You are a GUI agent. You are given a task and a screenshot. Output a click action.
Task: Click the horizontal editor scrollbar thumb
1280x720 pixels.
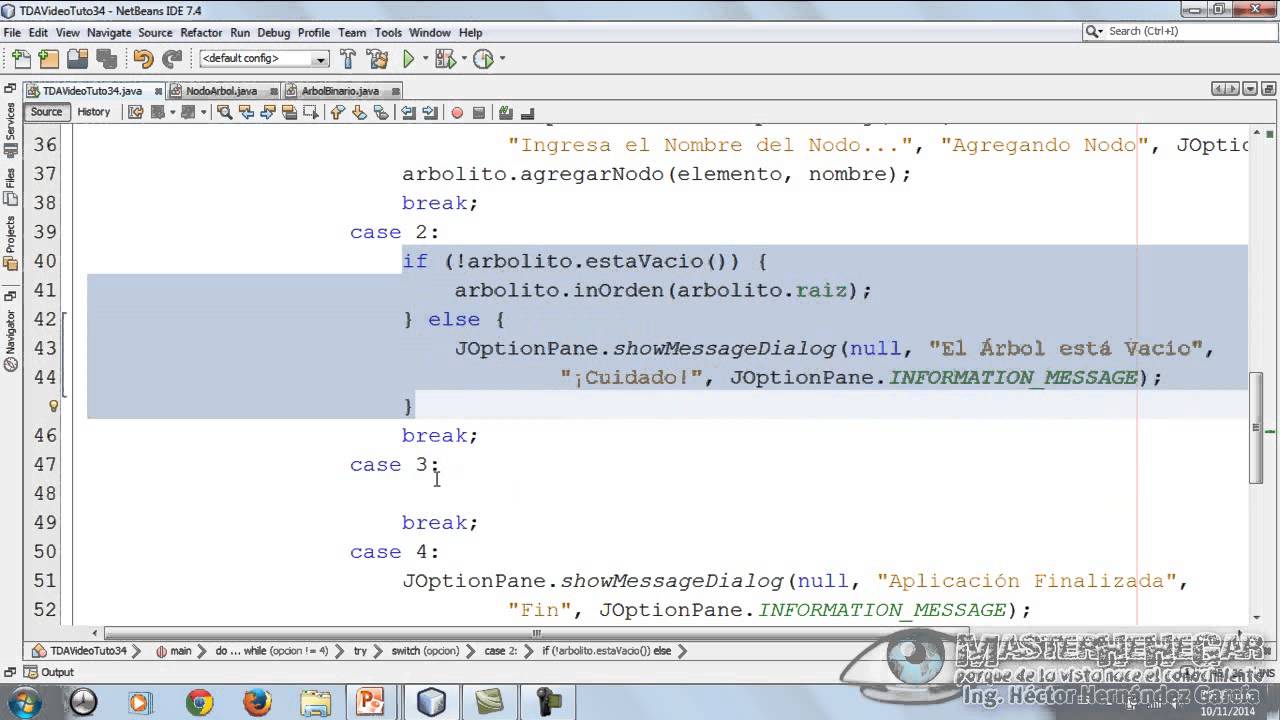[536, 633]
